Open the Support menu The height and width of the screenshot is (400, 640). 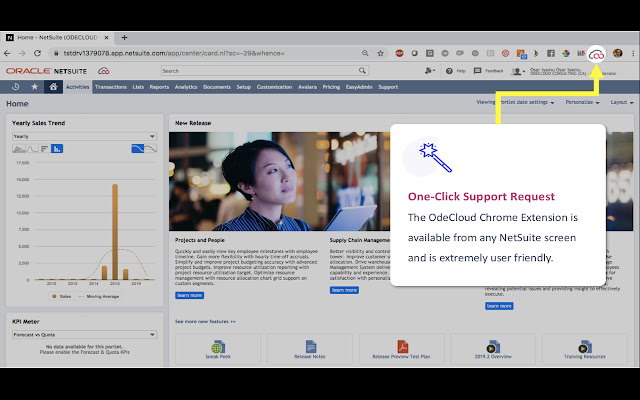pyautogui.click(x=388, y=87)
